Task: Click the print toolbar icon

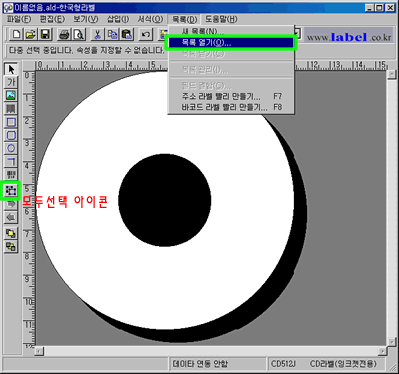Action: click(64, 34)
